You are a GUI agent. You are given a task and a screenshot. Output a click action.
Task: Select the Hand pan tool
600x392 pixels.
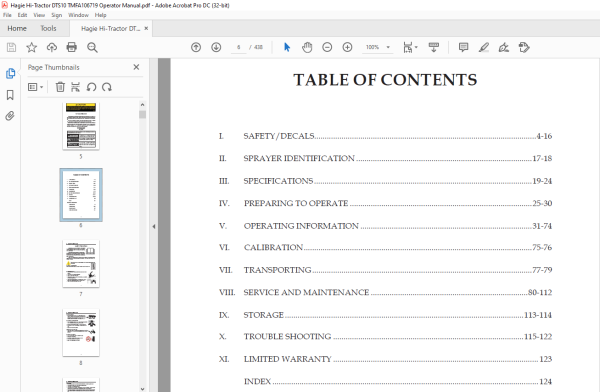pyautogui.click(x=307, y=47)
